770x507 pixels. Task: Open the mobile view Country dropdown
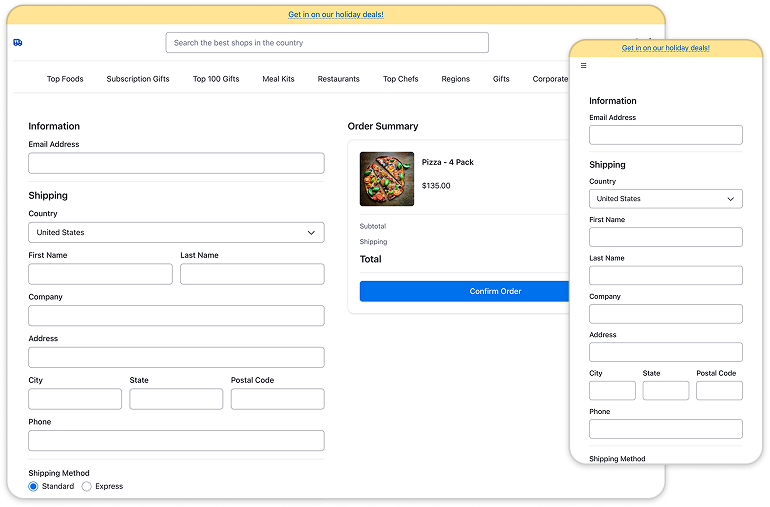tap(665, 199)
